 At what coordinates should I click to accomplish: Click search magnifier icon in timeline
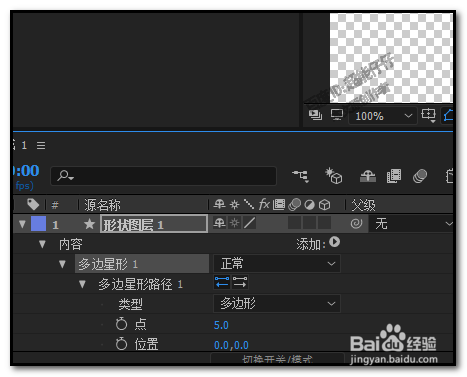pyautogui.click(x=65, y=176)
